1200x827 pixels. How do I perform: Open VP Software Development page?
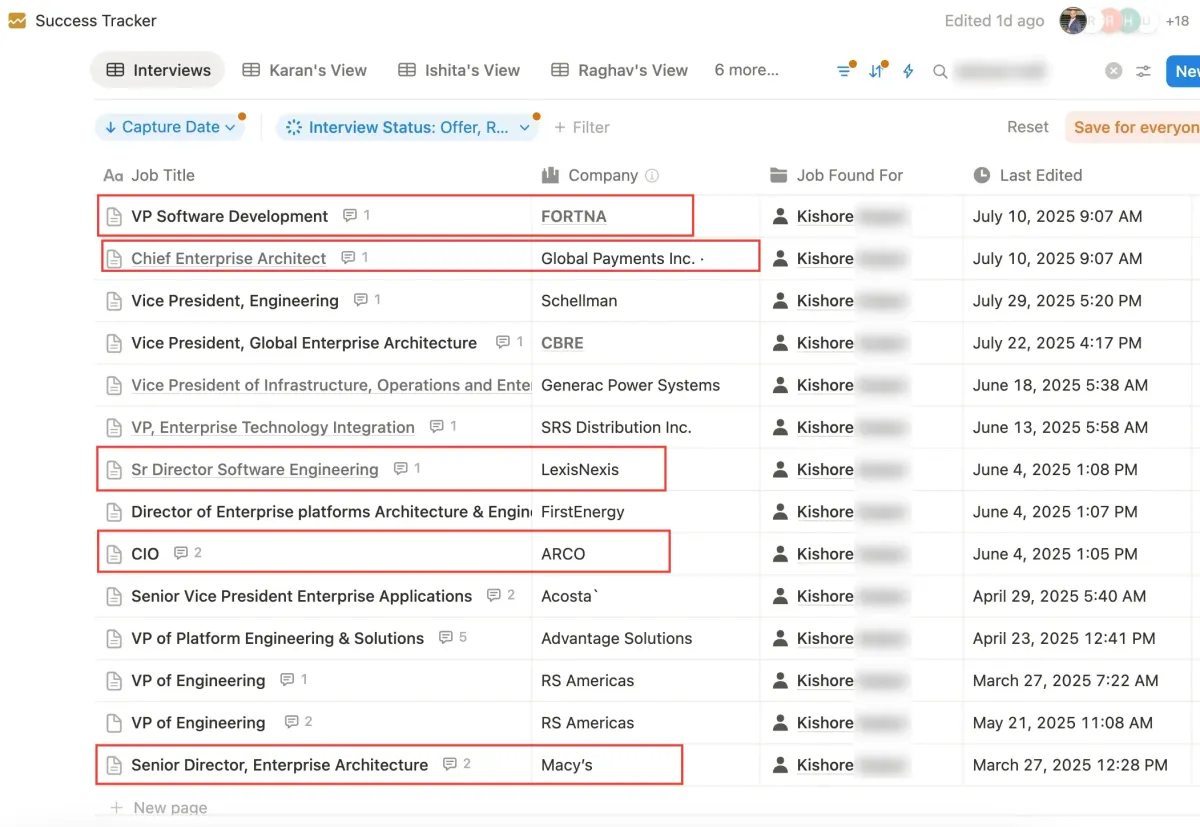[229, 216]
